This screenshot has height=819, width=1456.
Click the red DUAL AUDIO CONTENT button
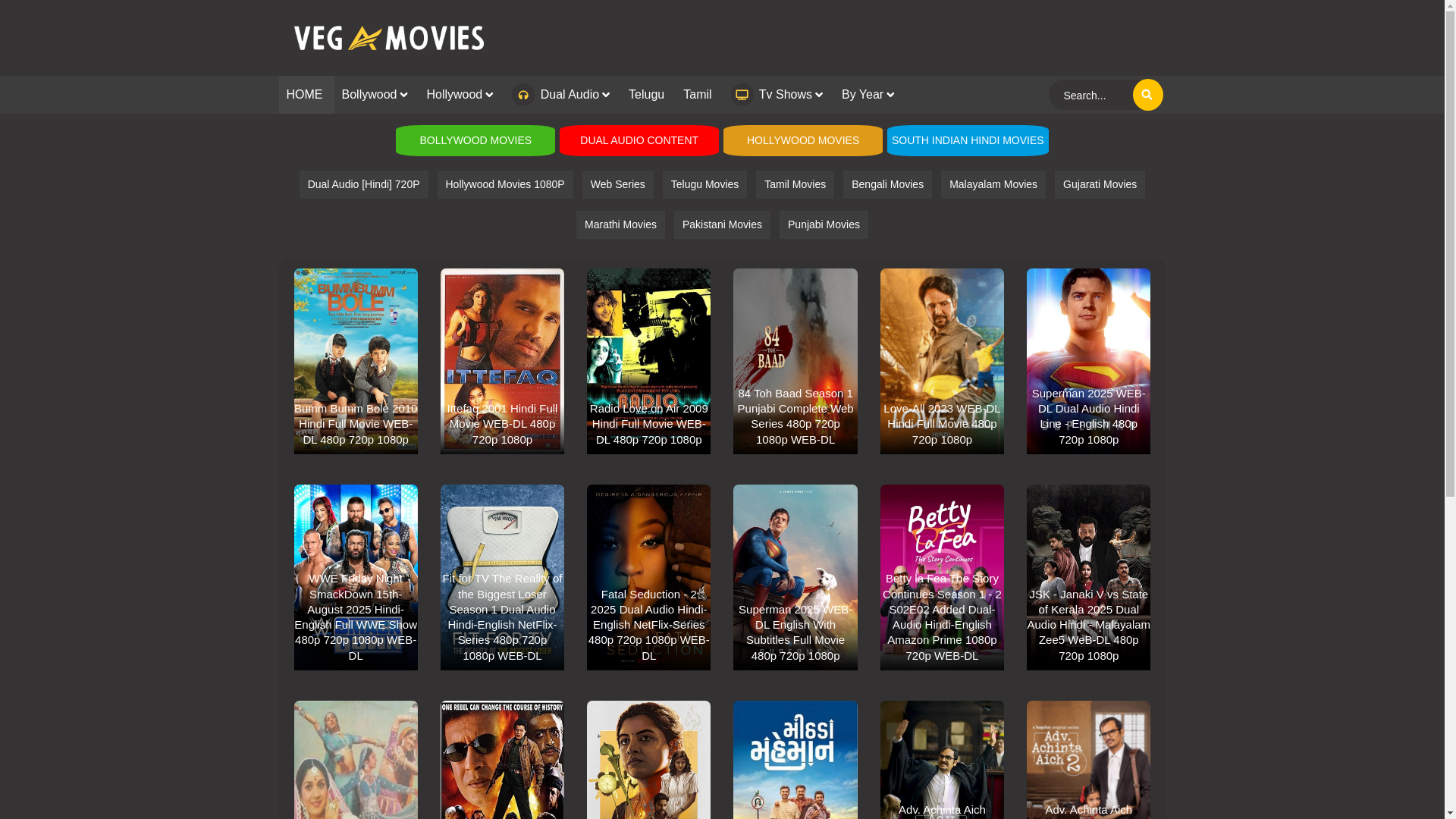point(639,140)
